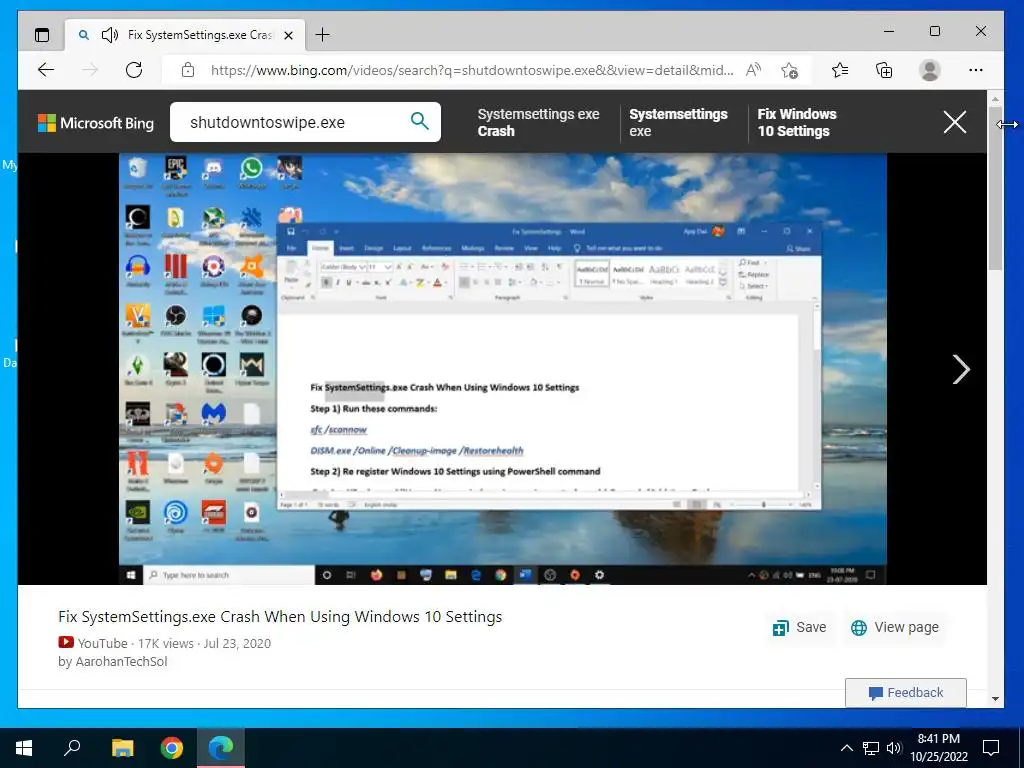Click scrollbar down arrow
The width and height of the screenshot is (1024, 768).
click(995, 699)
